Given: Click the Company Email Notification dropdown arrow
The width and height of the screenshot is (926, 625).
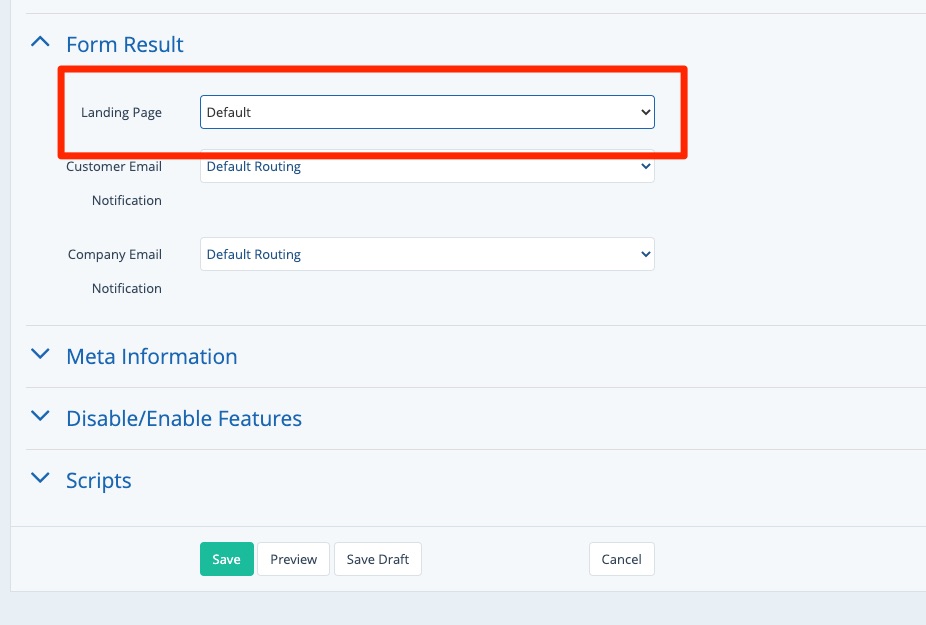Looking at the screenshot, I should point(645,255).
